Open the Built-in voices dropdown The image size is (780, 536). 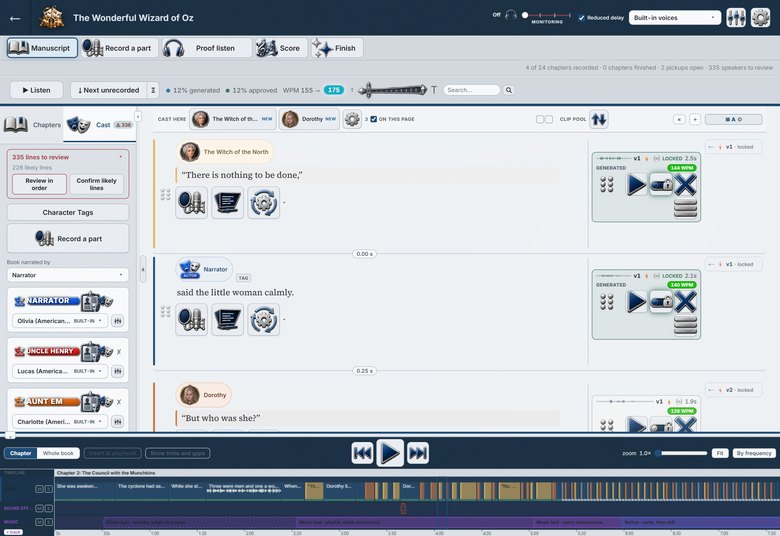675,18
